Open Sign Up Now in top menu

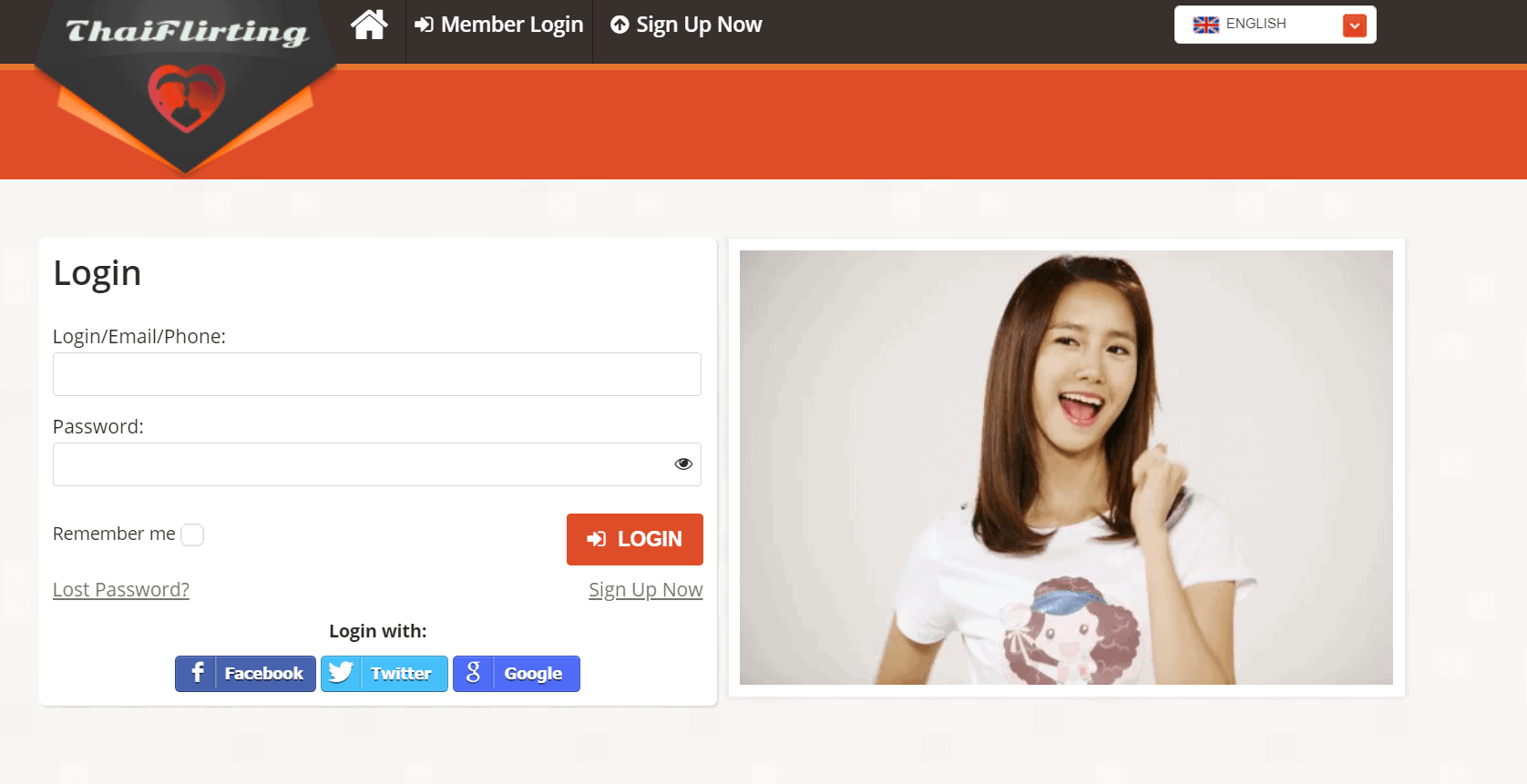[698, 25]
